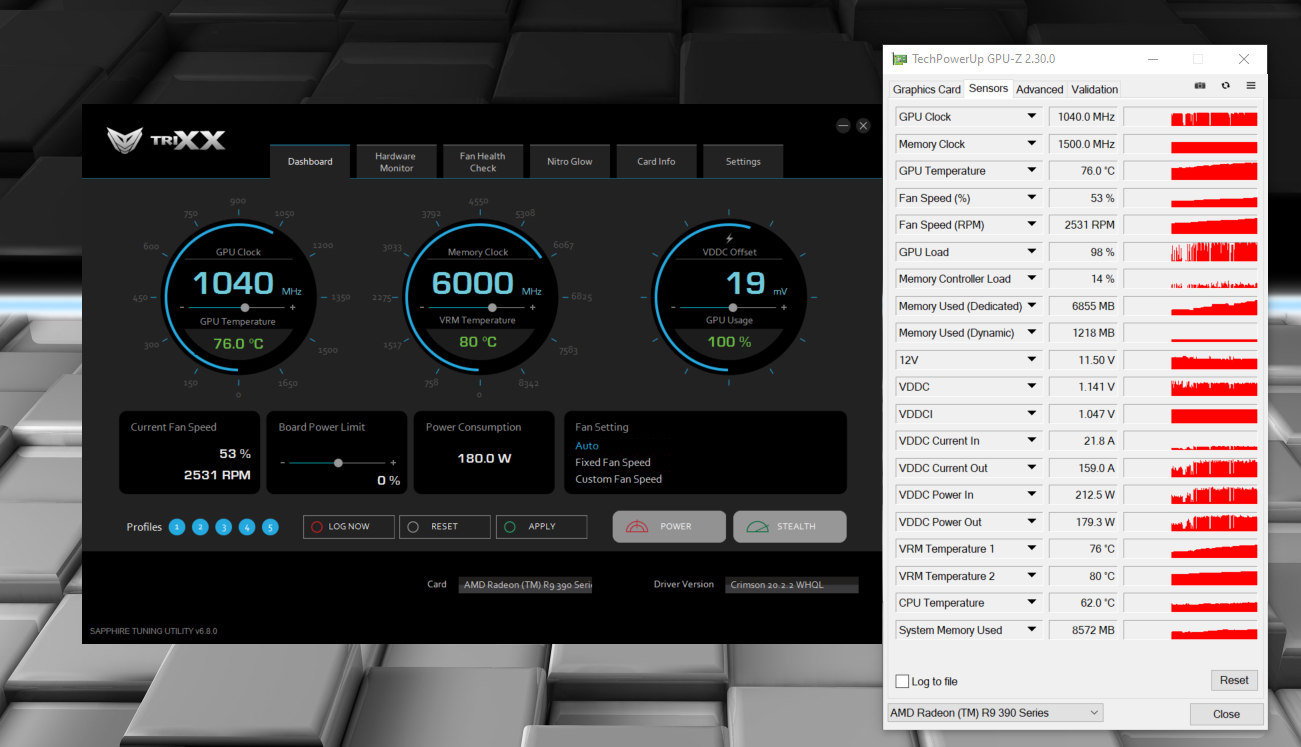Open Memory Controller Load dropdown
Viewport: 1301px width, 747px height.
click(x=1032, y=279)
